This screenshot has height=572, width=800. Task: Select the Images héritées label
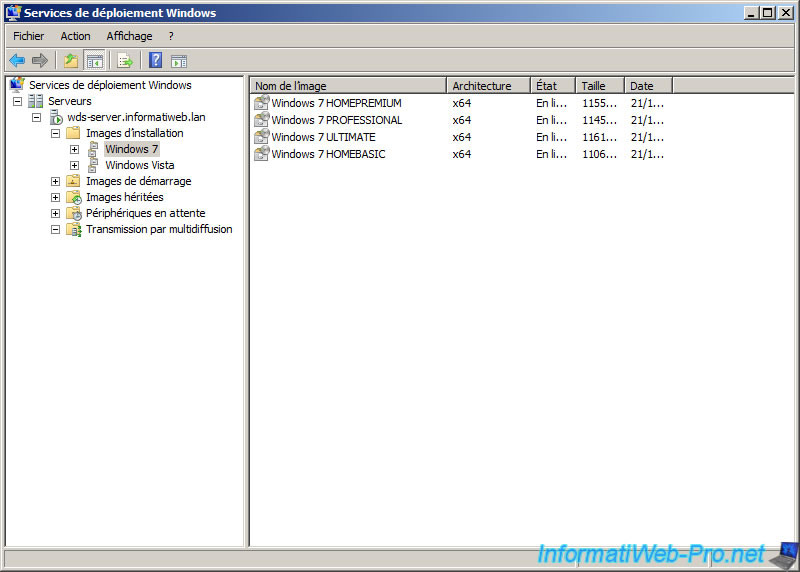[x=125, y=197]
